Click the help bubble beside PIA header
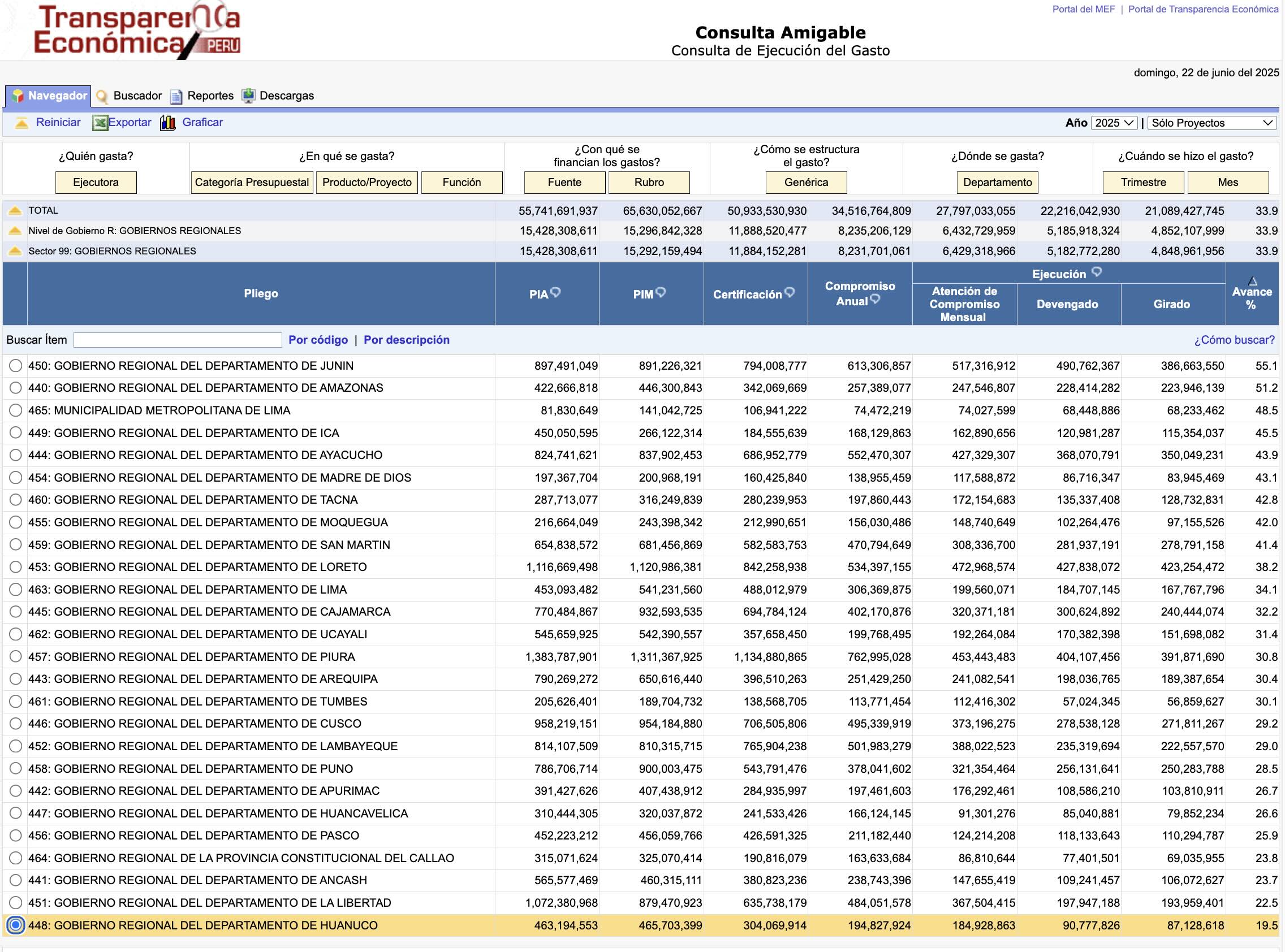 [x=555, y=292]
